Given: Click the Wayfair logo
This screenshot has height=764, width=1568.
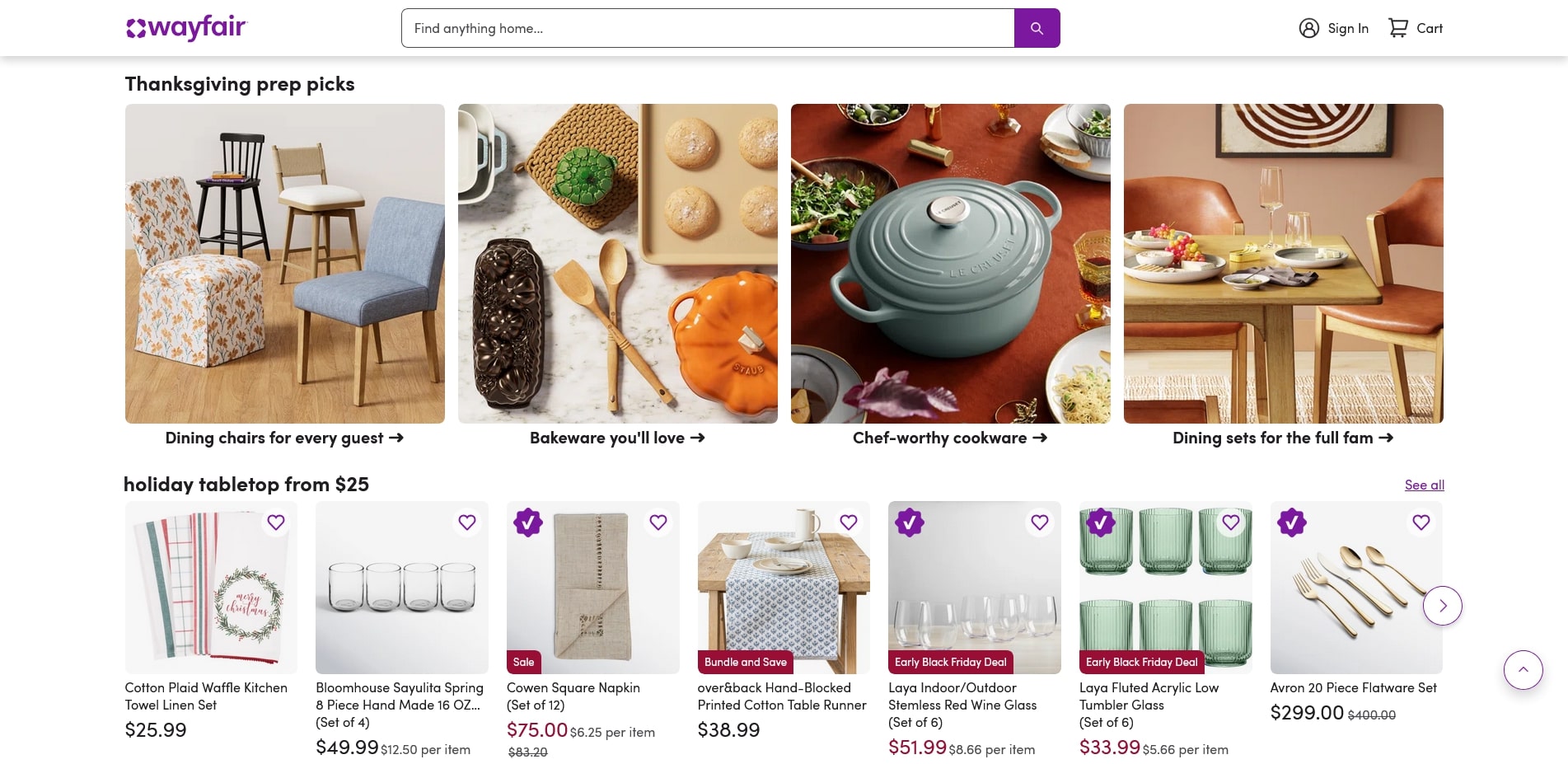Looking at the screenshot, I should coord(185,27).
